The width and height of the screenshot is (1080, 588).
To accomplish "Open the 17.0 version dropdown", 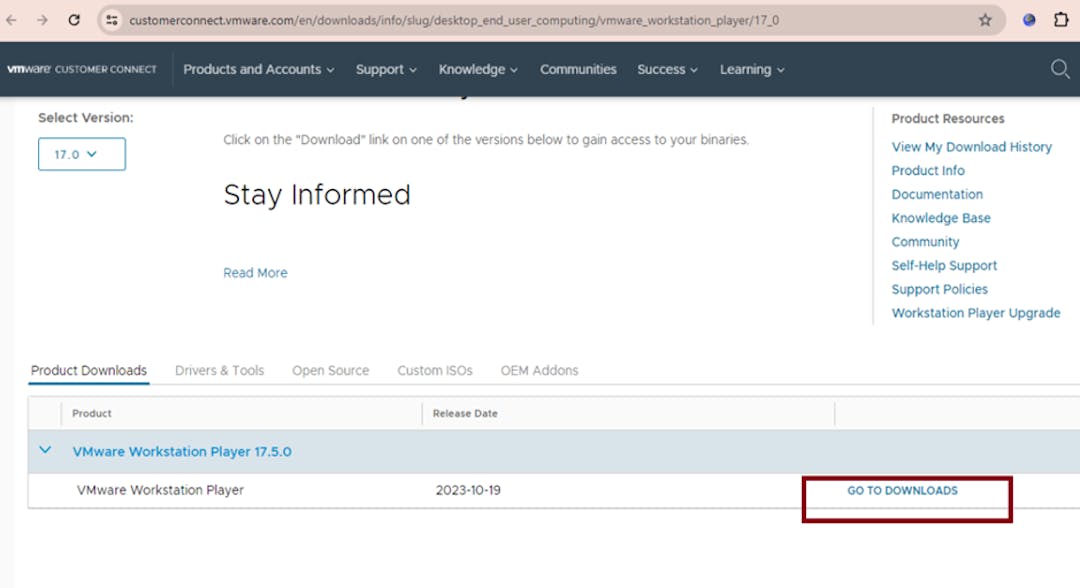I will click(82, 154).
